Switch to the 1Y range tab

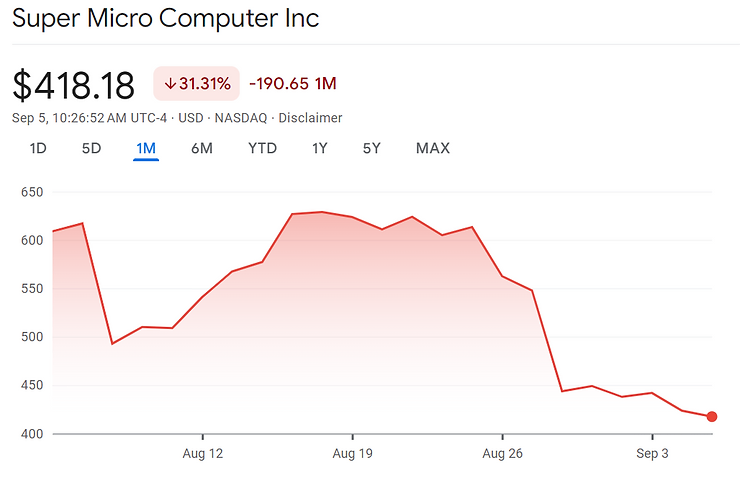(320, 149)
